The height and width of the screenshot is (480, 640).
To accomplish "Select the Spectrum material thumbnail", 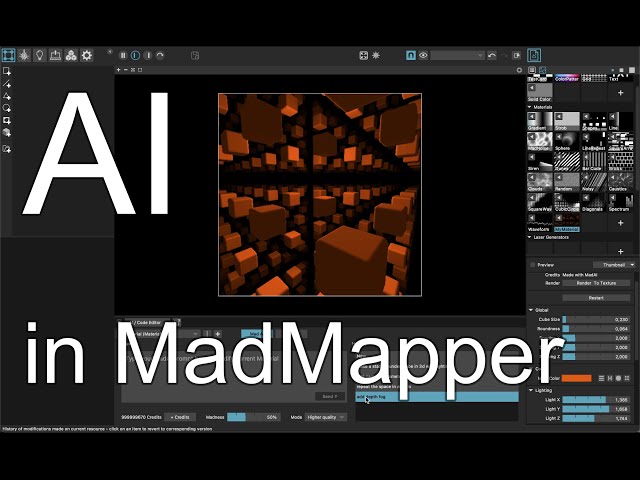I will pos(620,202).
